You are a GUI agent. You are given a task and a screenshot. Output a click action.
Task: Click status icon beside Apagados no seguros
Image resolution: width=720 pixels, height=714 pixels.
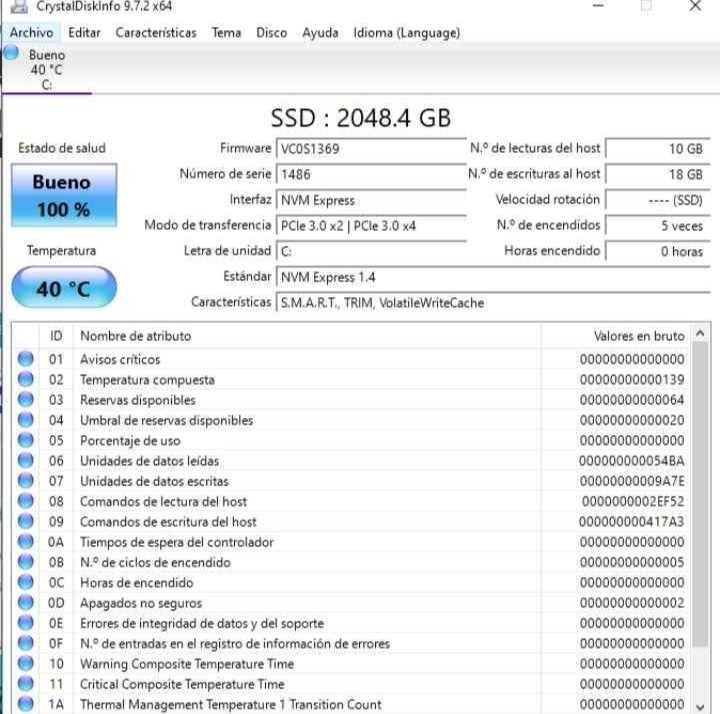click(x=26, y=603)
